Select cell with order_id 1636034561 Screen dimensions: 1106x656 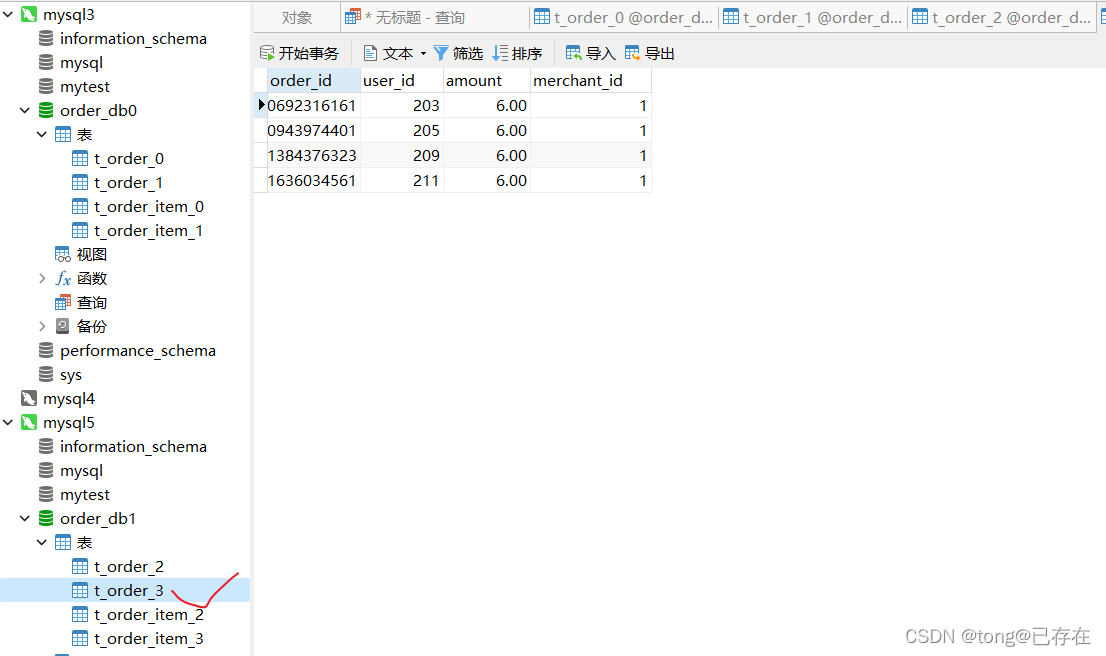point(314,181)
